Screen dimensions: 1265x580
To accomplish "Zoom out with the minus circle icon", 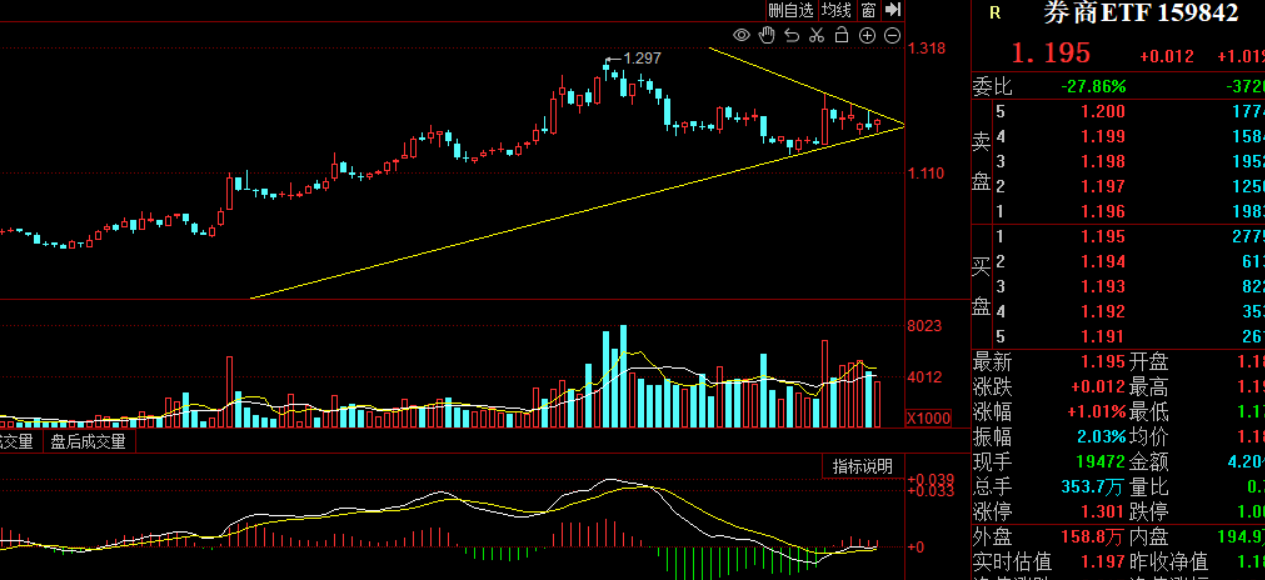I will click(892, 36).
